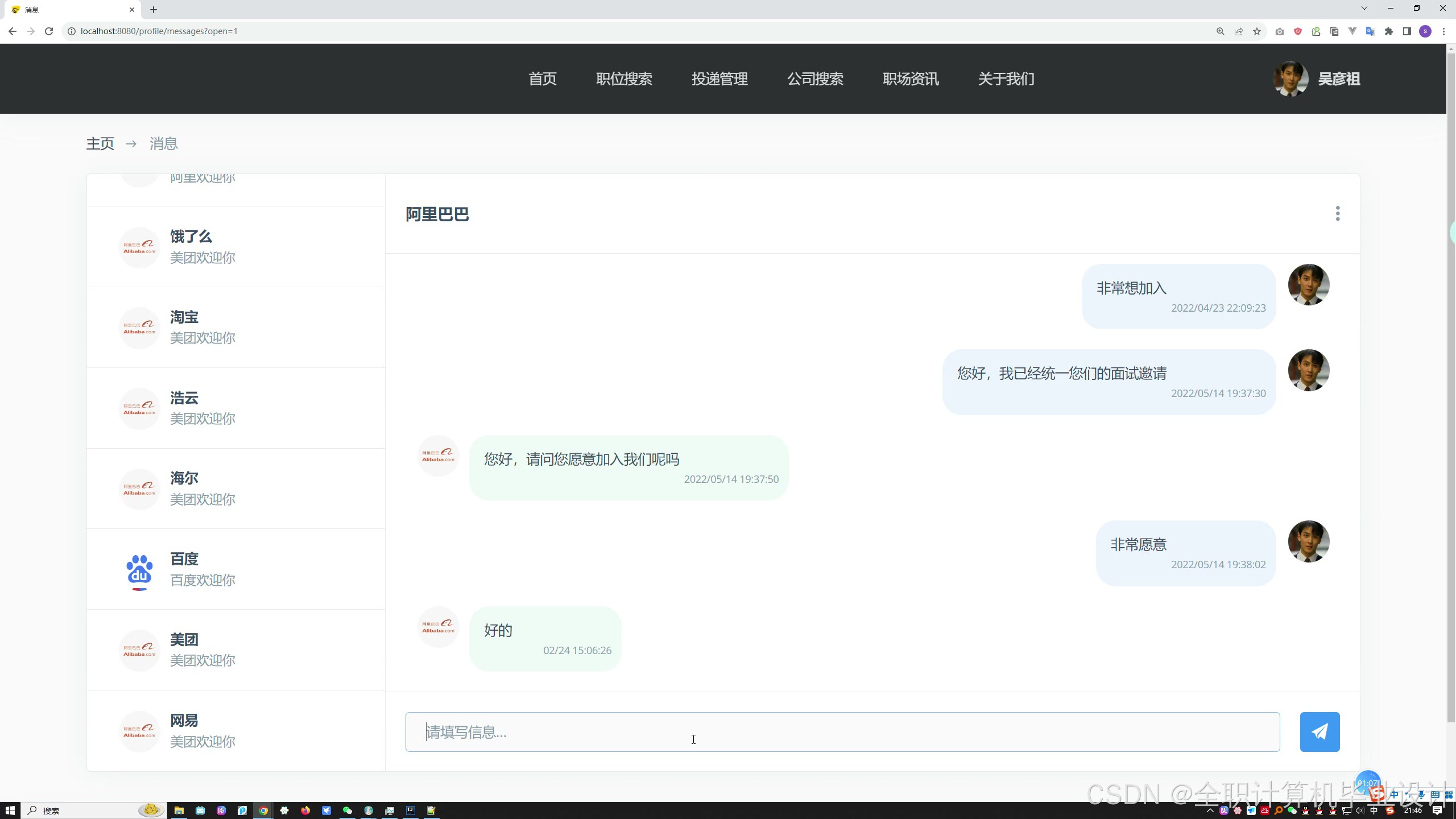Expand the tab search chevron at top
This screenshot has height=819, width=1456.
1364,9
